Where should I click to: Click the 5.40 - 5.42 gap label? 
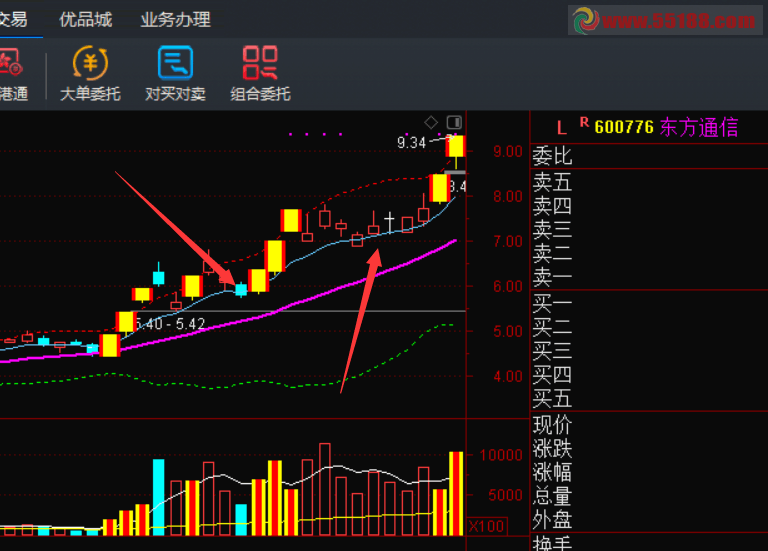point(171,324)
